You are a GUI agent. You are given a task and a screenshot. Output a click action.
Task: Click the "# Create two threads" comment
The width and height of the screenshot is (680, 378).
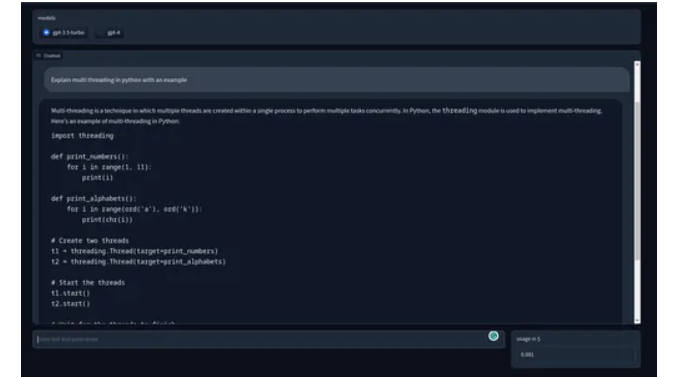(x=90, y=241)
